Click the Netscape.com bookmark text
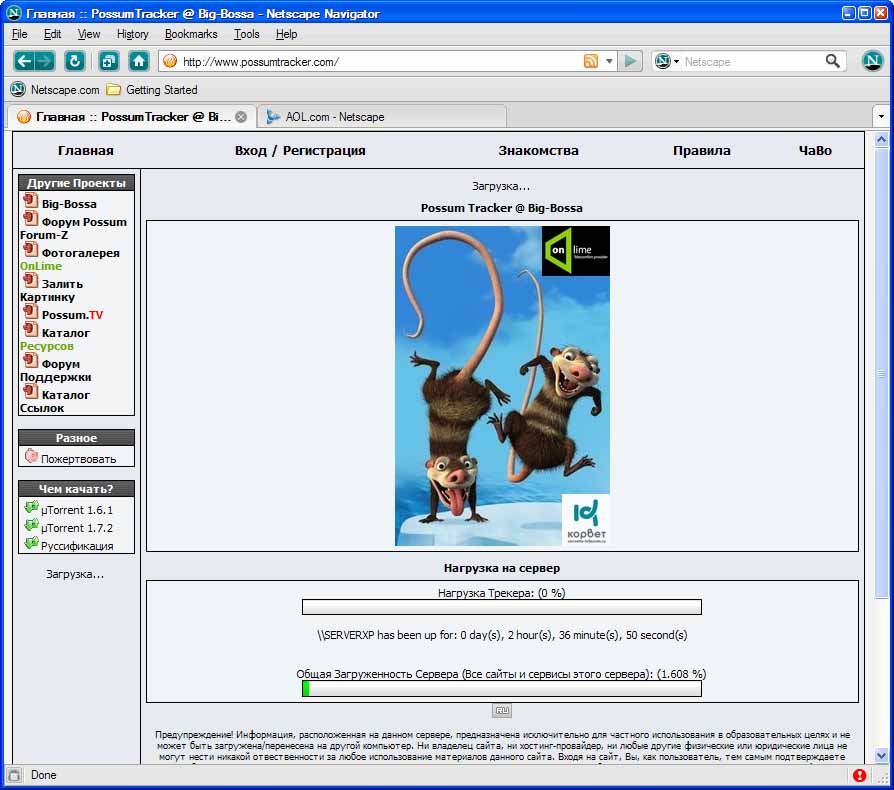The width and height of the screenshot is (894, 790). click(65, 89)
